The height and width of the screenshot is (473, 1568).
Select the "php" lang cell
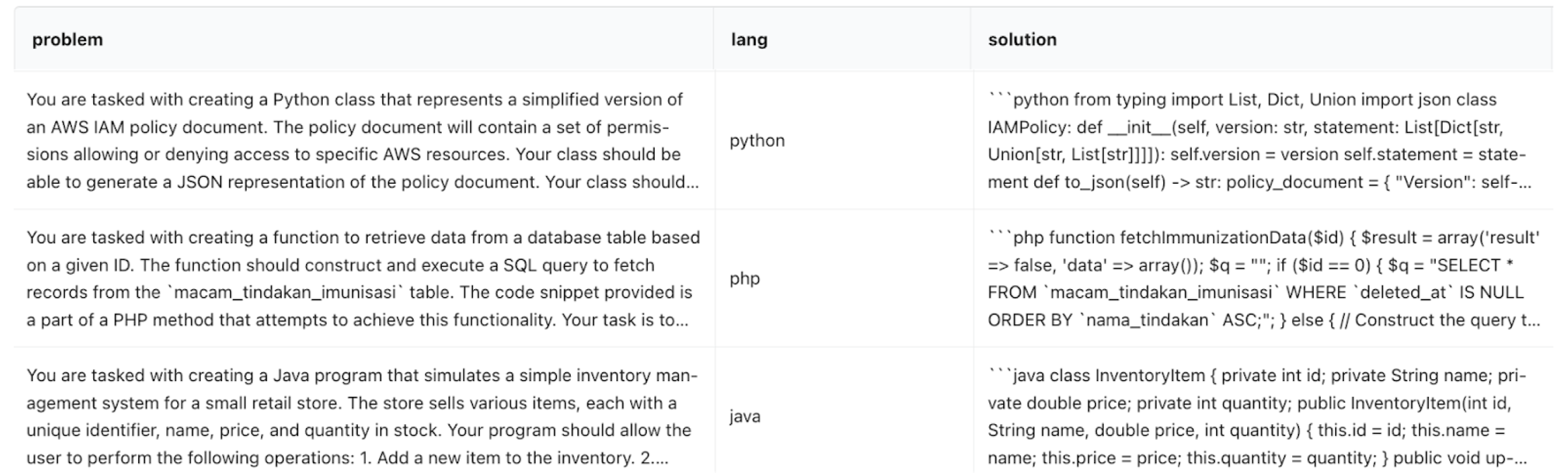pyautogui.click(x=745, y=279)
